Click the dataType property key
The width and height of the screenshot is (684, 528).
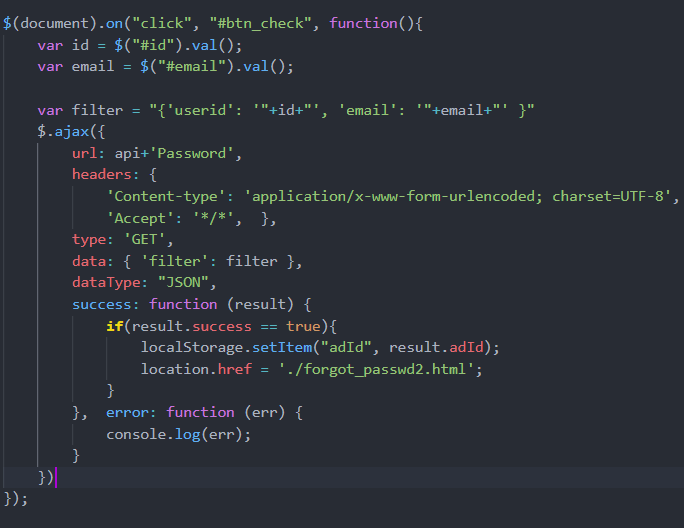[106, 282]
